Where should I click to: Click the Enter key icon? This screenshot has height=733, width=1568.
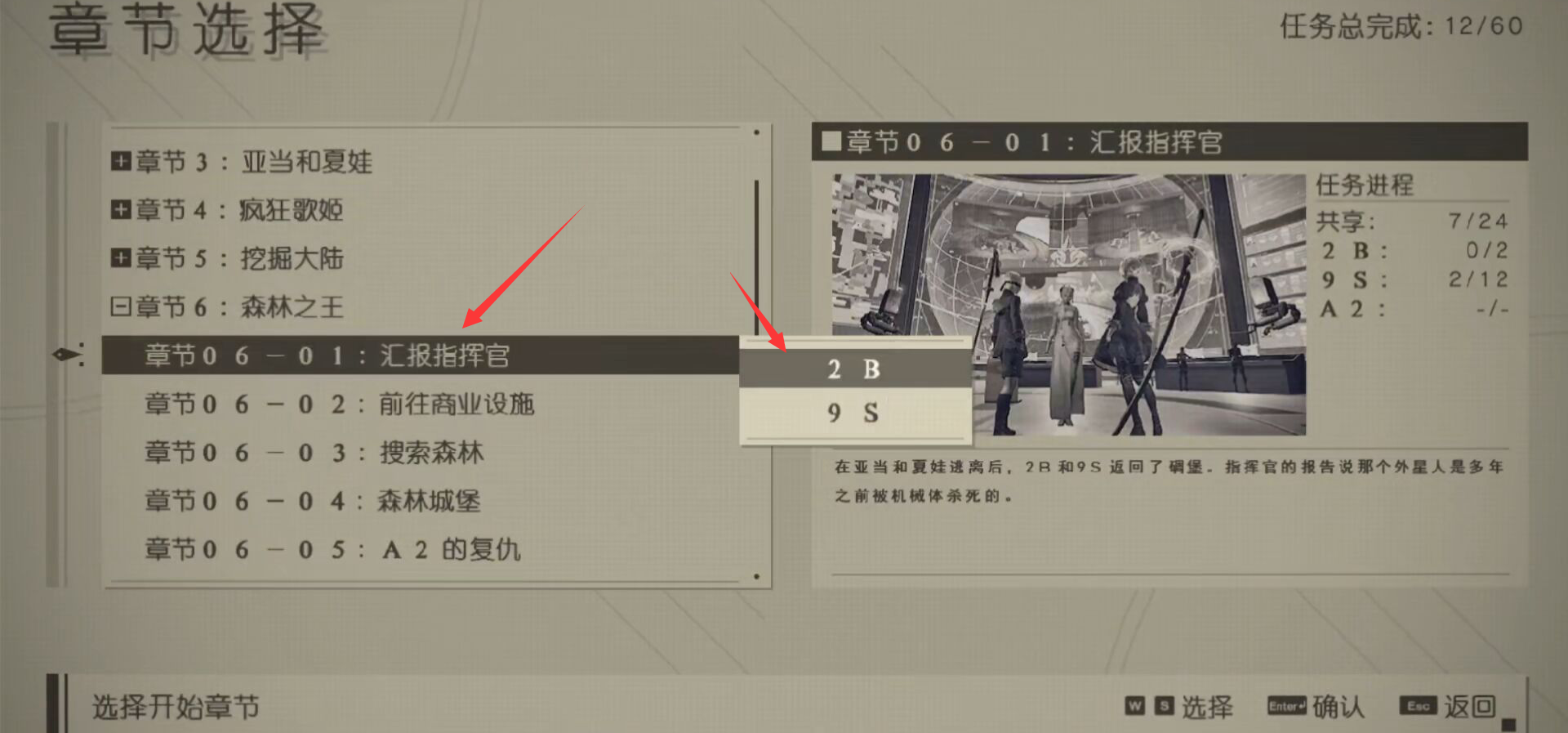coord(1287,706)
